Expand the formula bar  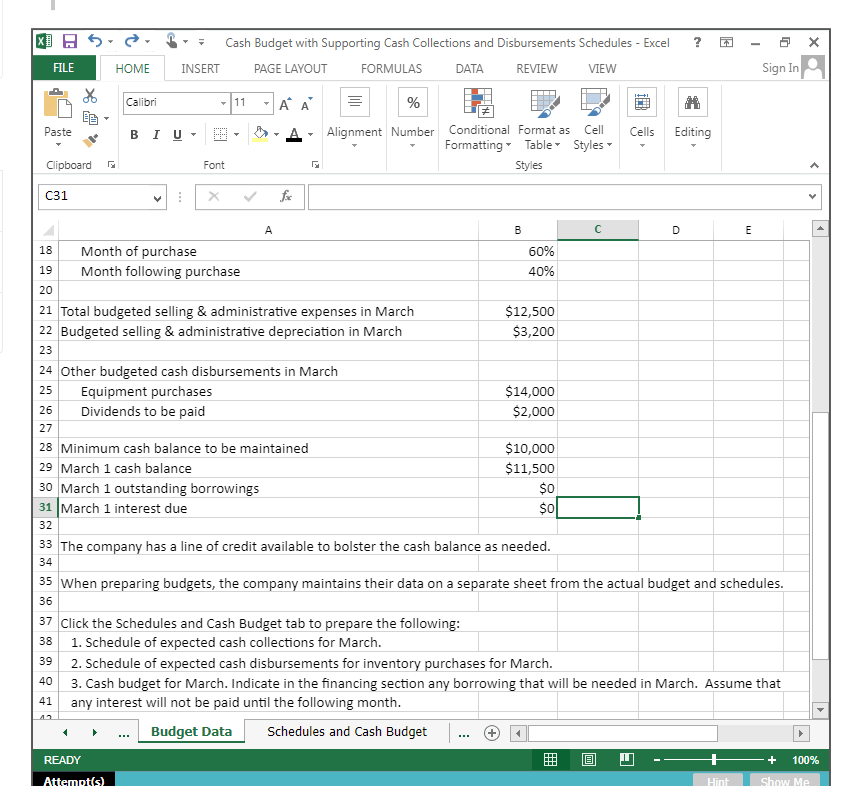tap(812, 196)
